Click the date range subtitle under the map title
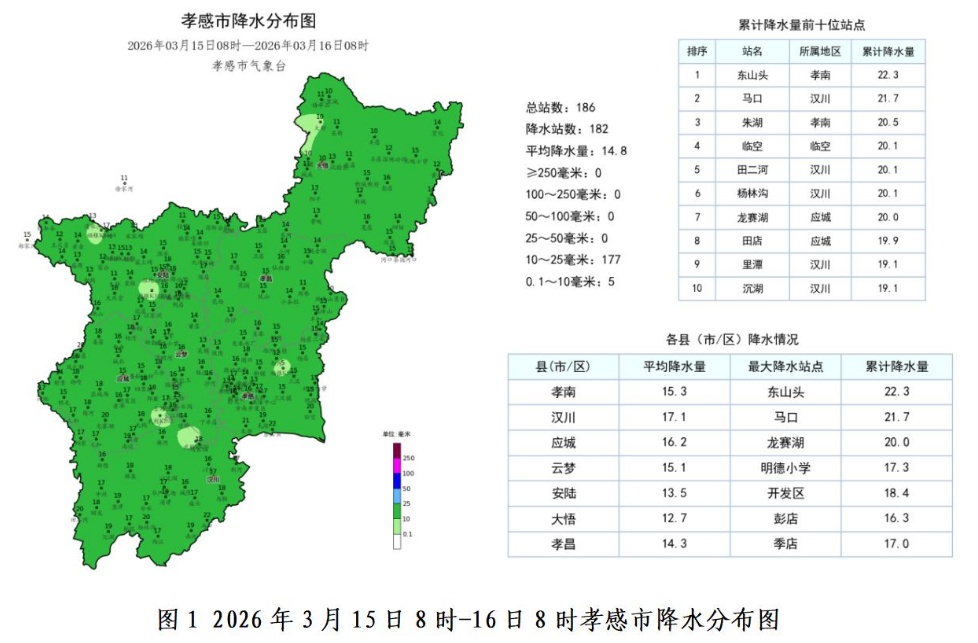Viewport: 978px width, 643px height. [248, 45]
